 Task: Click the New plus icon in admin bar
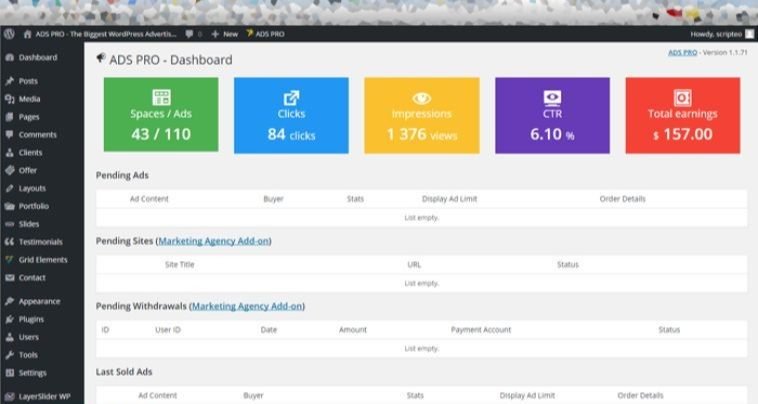pyautogui.click(x=215, y=34)
